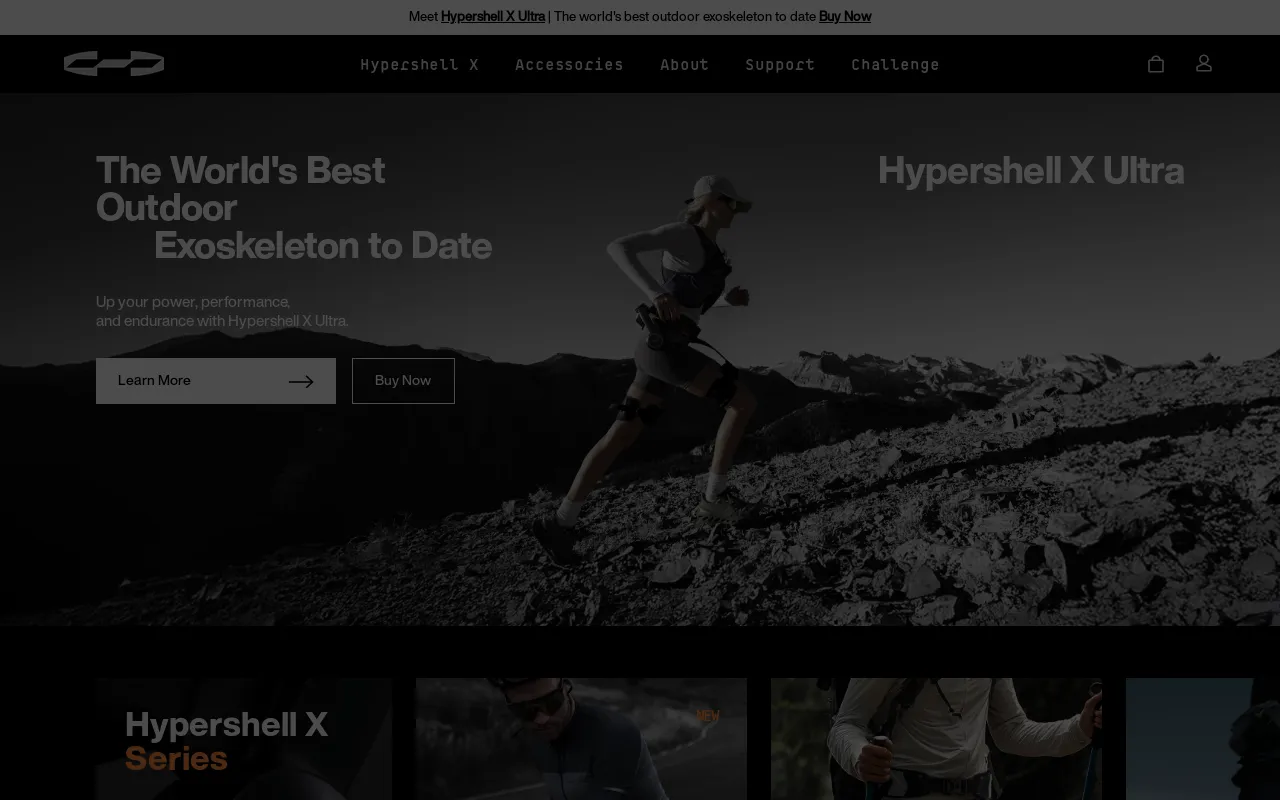Click Buy Now link in top banner
This screenshot has width=1280, height=800.
(x=844, y=16)
